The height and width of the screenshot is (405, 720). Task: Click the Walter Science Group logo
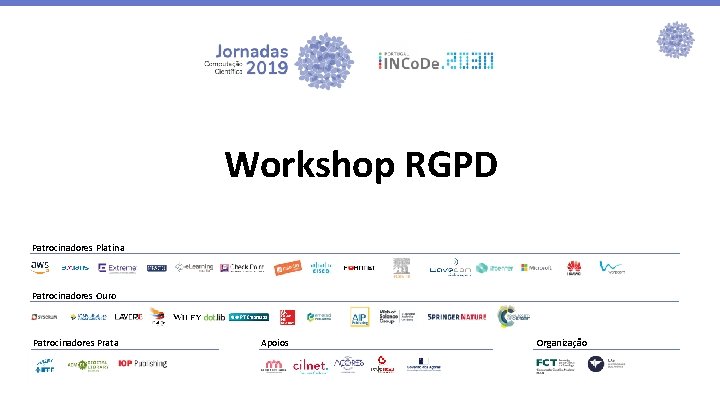(397, 317)
